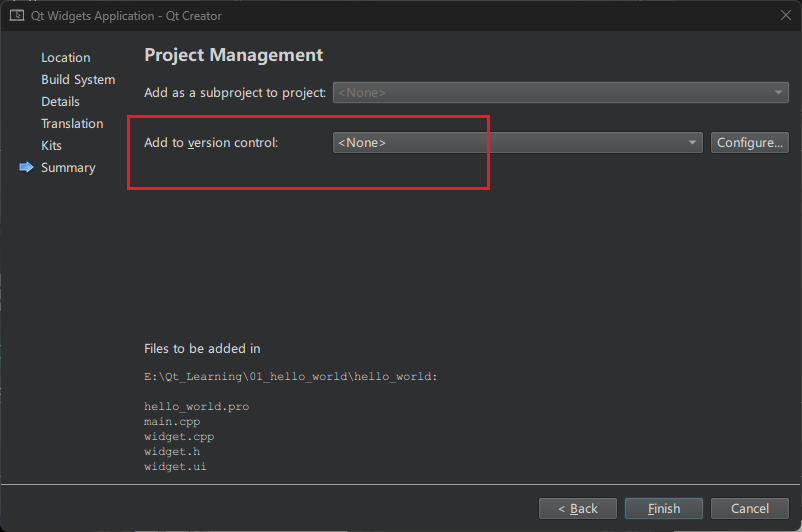Click hello_world.pro in the file list
The height and width of the screenshot is (532, 802).
pos(196,407)
